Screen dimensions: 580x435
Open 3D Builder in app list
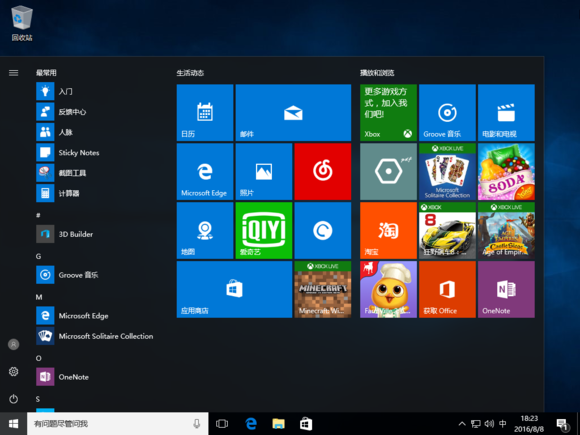coord(100,234)
